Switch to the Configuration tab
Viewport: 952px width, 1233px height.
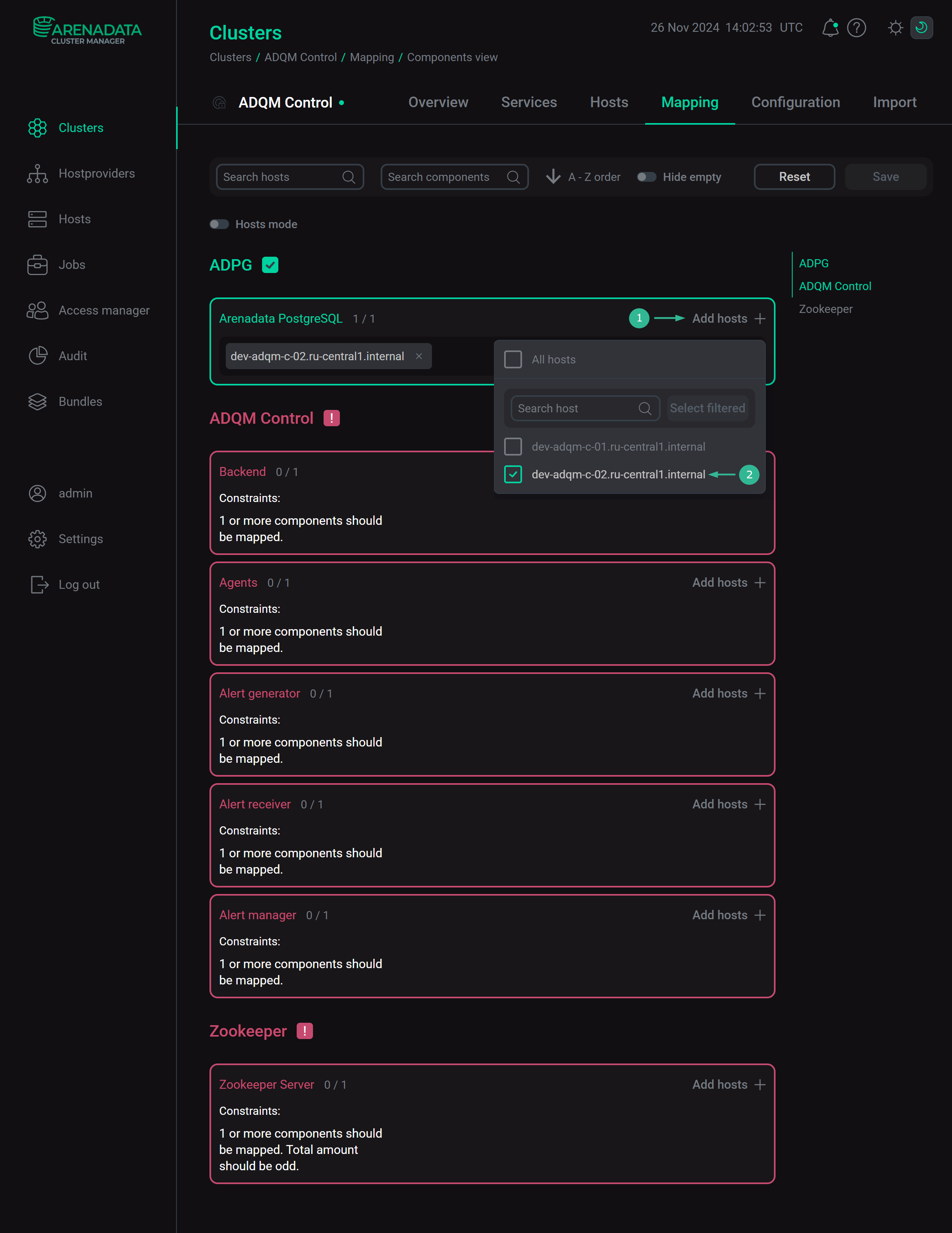tap(796, 102)
